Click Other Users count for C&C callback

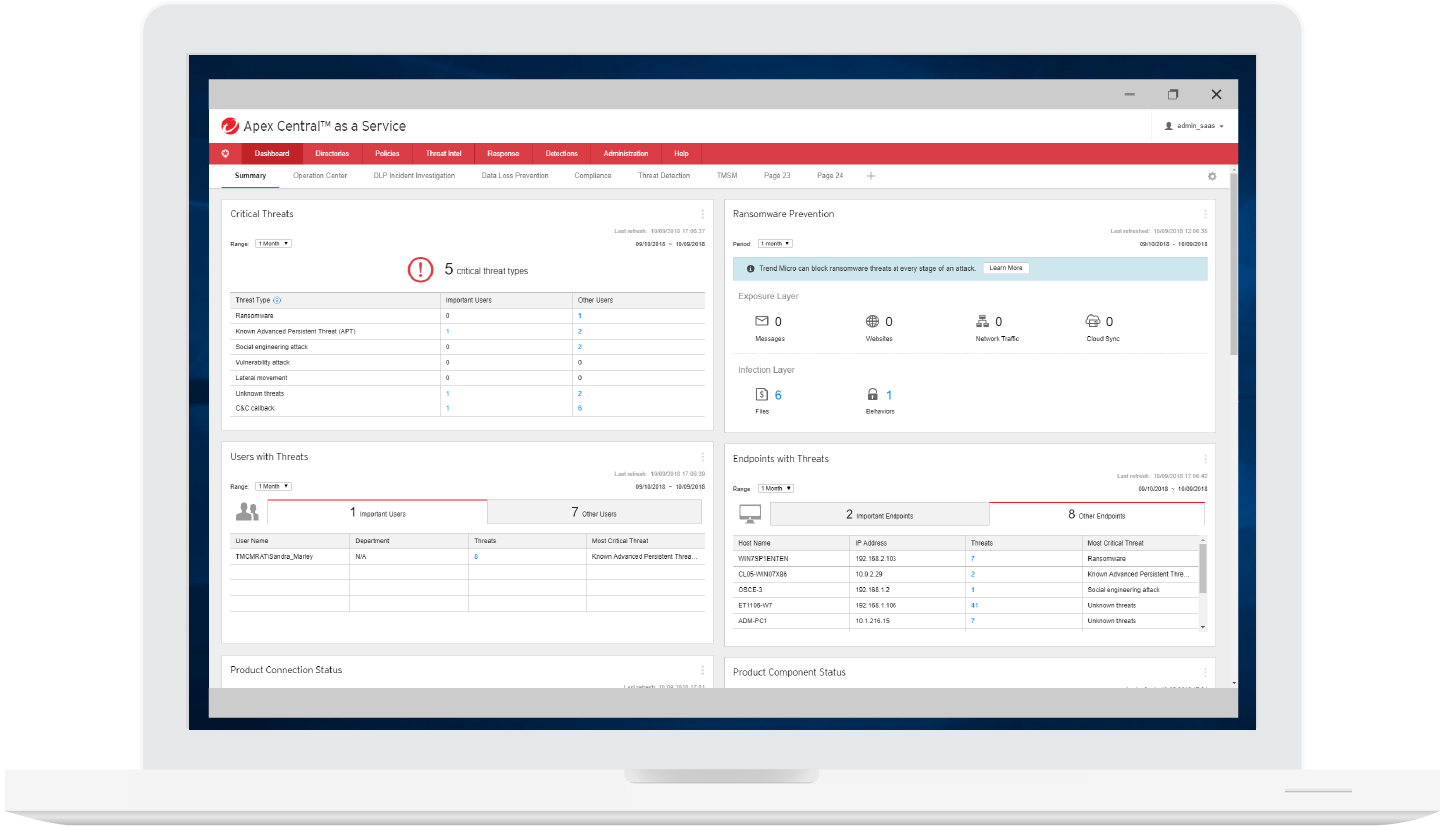pyautogui.click(x=580, y=408)
